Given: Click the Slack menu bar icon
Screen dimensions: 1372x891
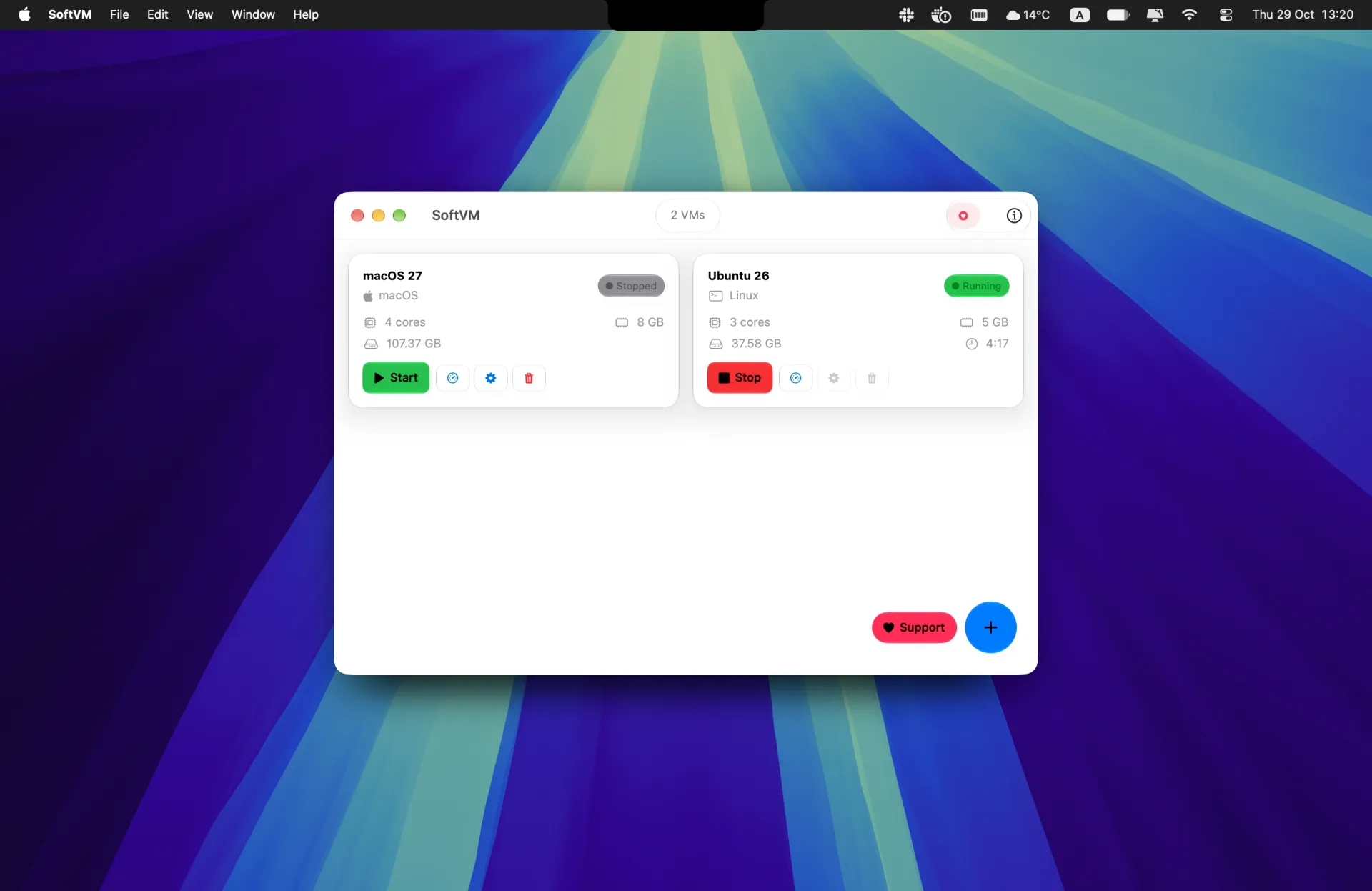Looking at the screenshot, I should (x=906, y=14).
